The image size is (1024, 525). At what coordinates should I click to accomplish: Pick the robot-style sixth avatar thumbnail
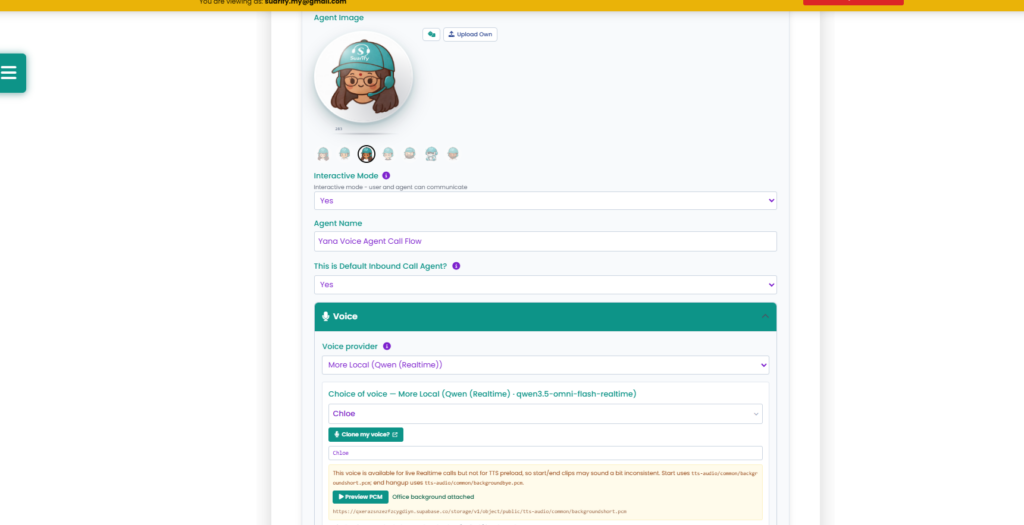431,154
